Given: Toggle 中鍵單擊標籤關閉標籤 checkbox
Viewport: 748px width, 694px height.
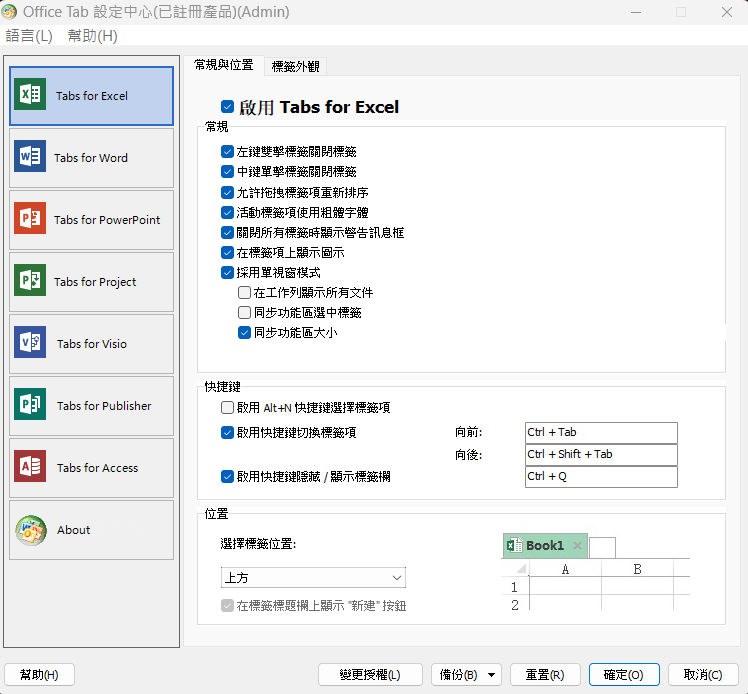Looking at the screenshot, I should [227, 172].
